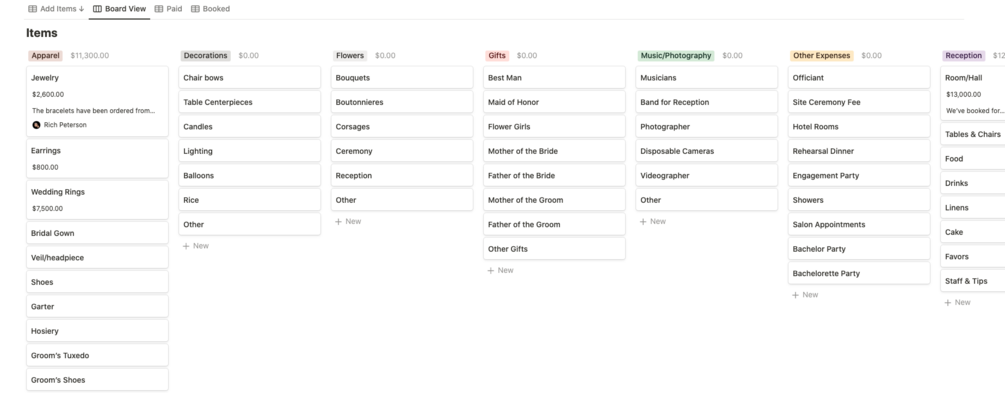Open the Bouquets card

(402, 78)
